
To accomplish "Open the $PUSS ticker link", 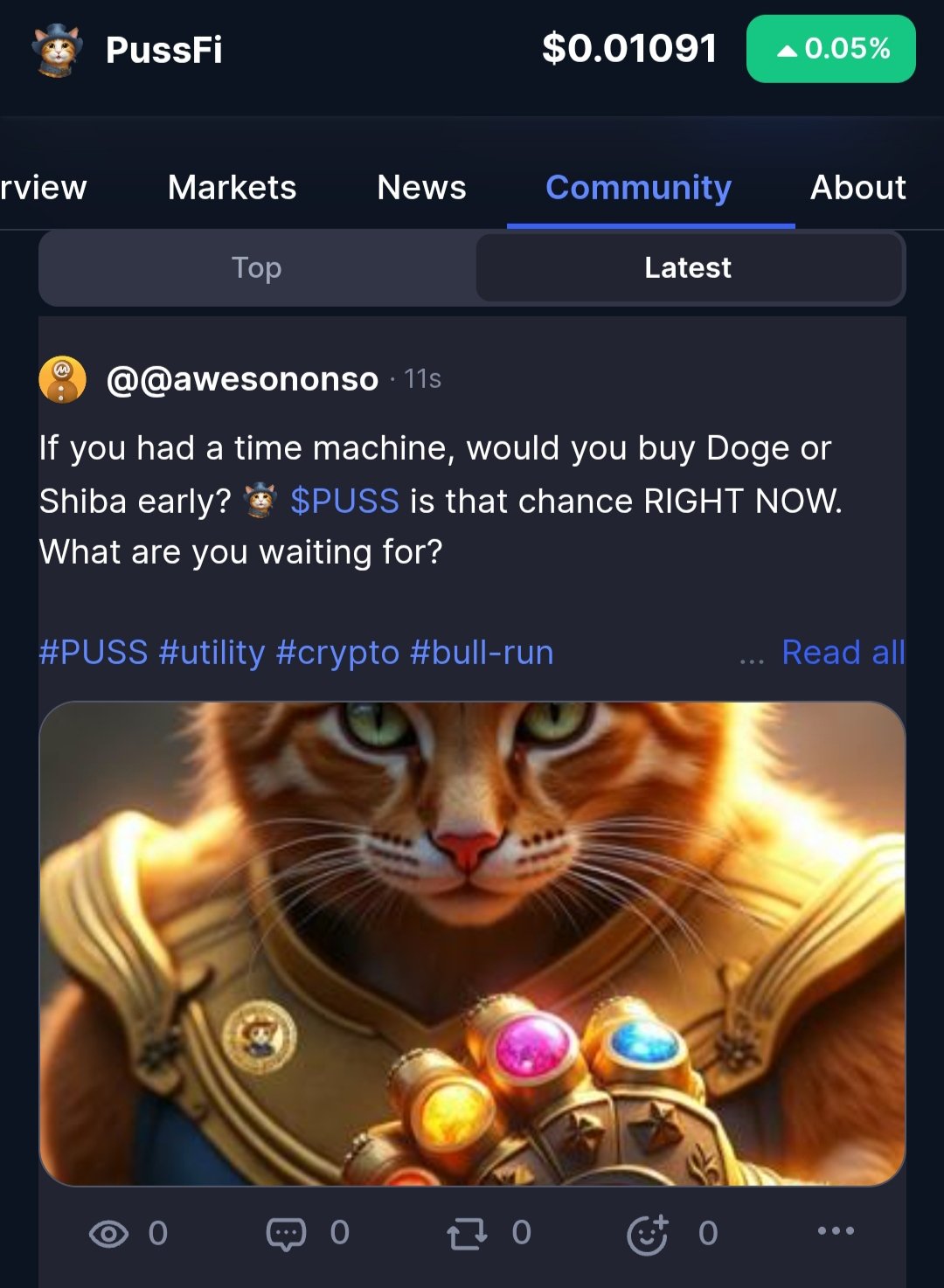I will tap(344, 502).
